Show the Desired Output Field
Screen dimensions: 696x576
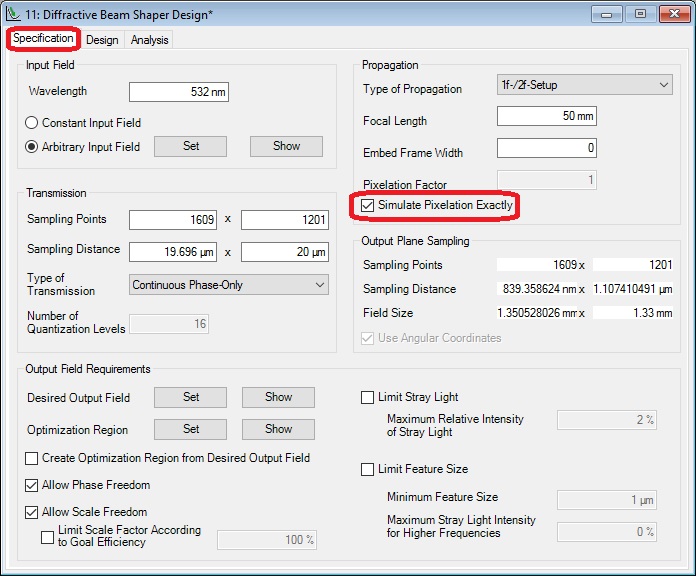[x=278, y=397]
